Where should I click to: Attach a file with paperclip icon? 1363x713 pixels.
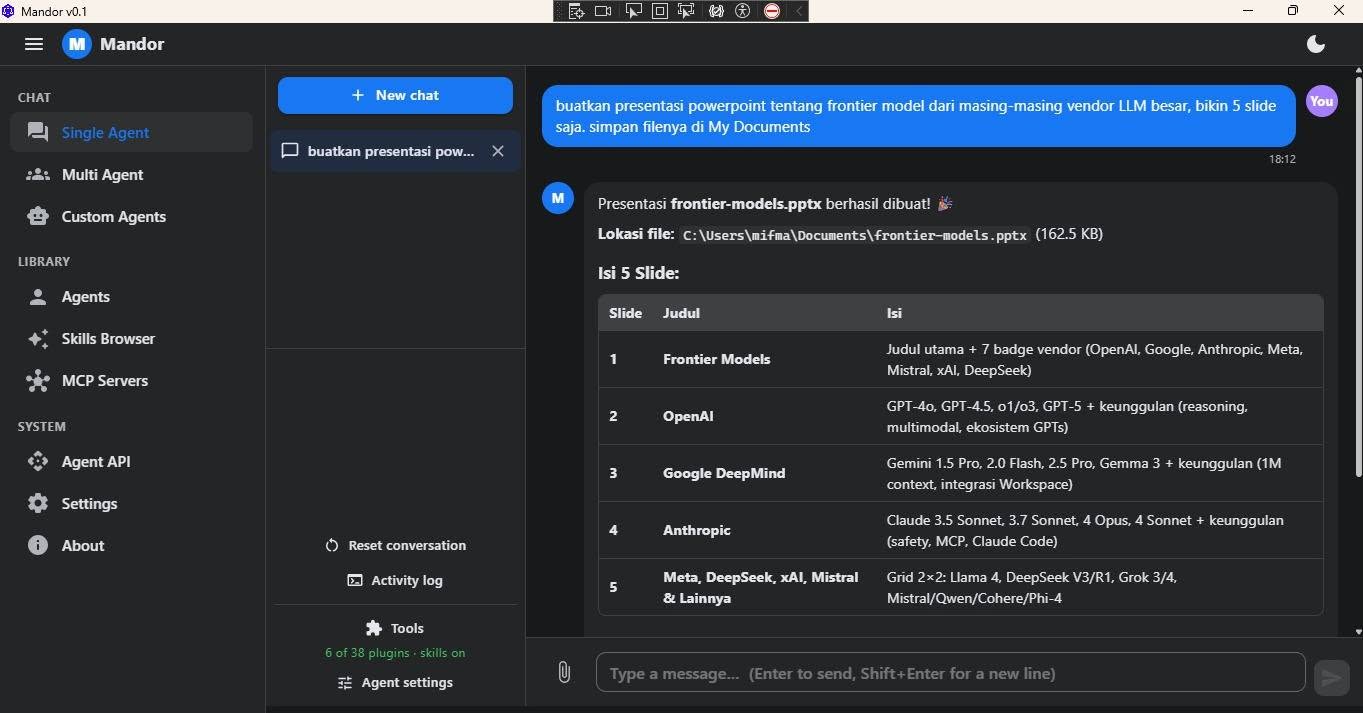click(564, 673)
